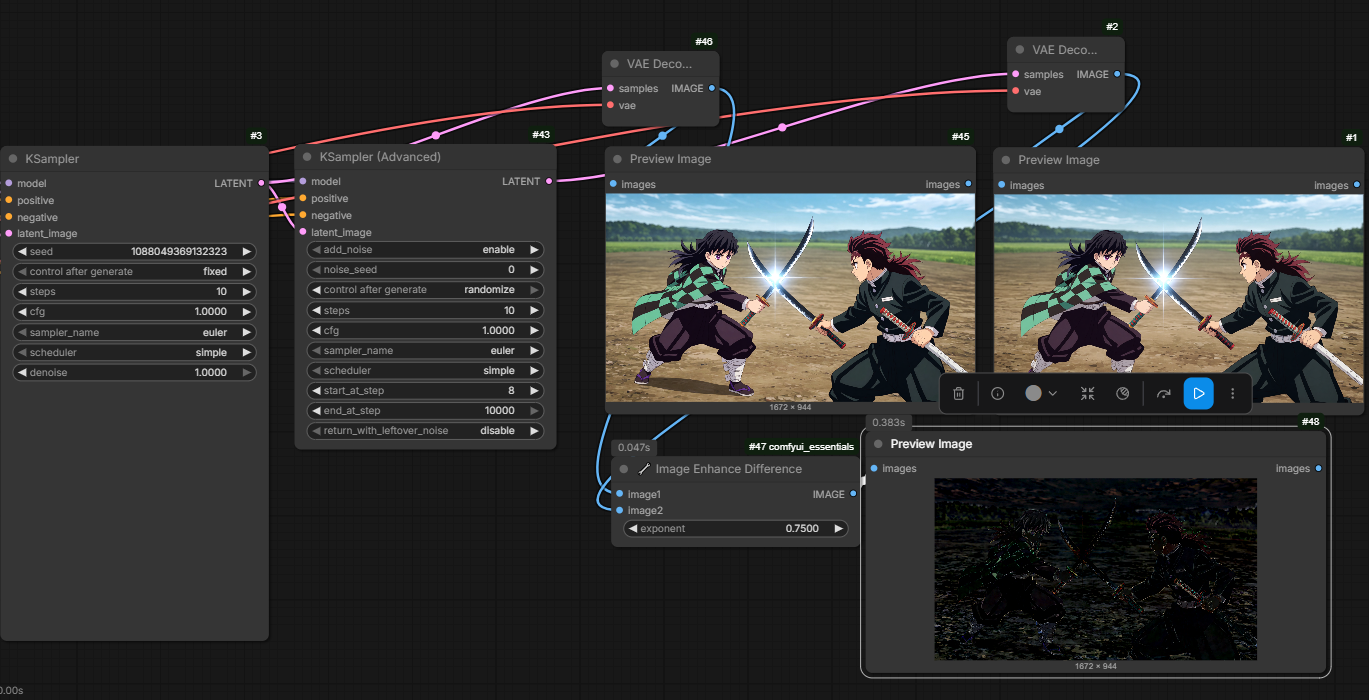Open KSampler scheduler simple dropdown

pos(135,353)
